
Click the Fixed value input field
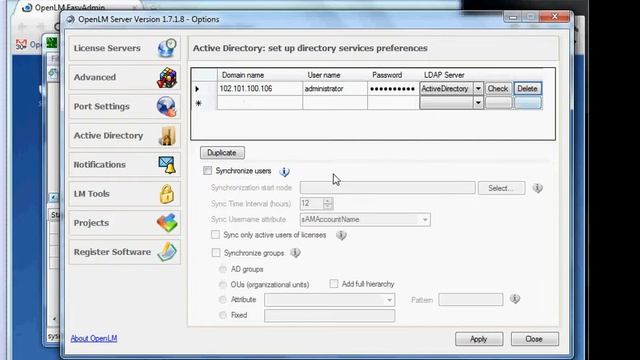point(329,316)
